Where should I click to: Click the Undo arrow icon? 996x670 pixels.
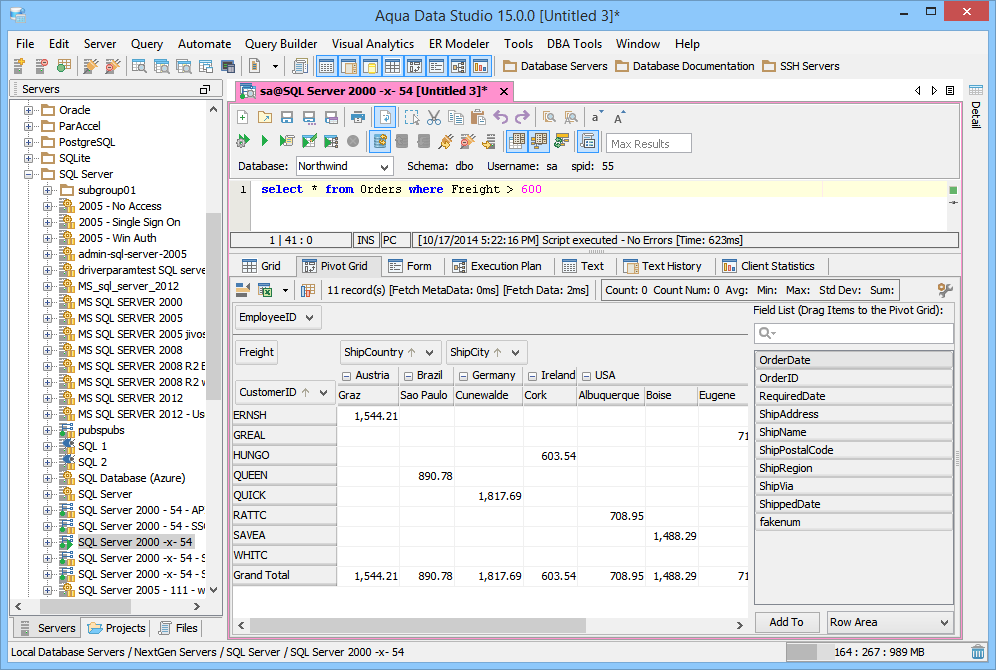pos(500,117)
